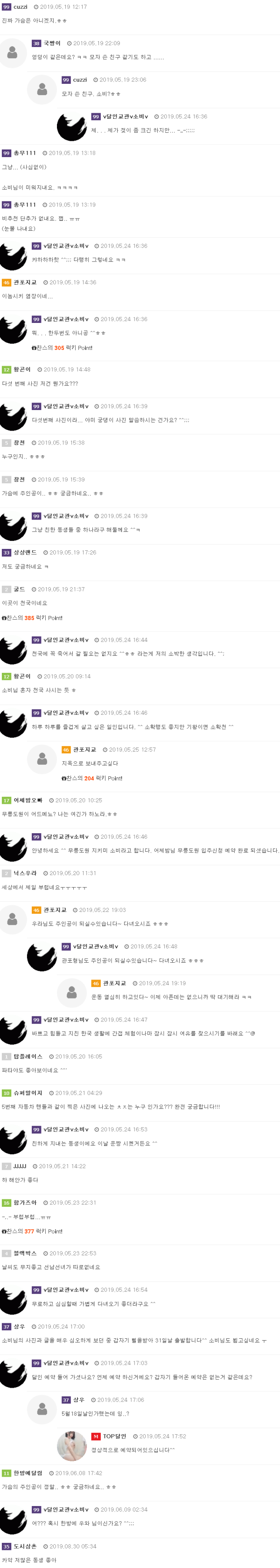Click the gift icon beside 305 럭키 Point
280x1568 pixels.
[34, 348]
